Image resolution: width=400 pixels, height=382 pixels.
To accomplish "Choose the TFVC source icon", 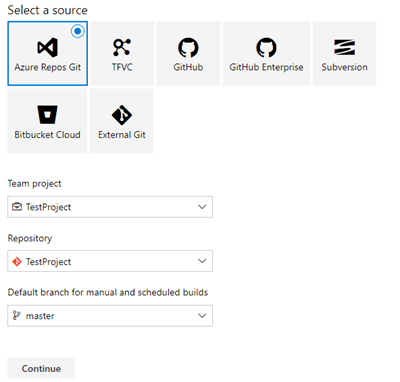I will (122, 47).
